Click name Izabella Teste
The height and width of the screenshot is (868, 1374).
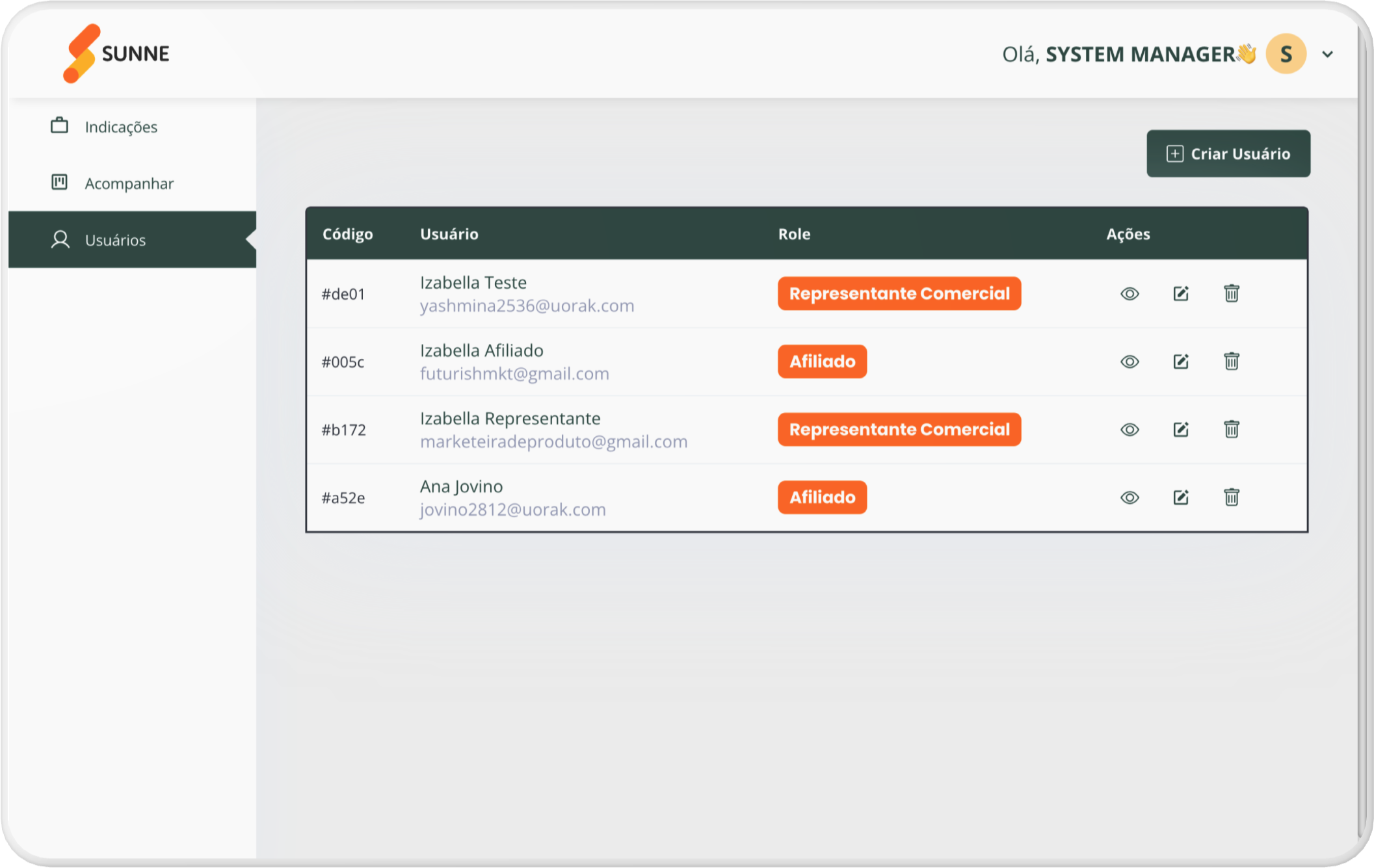click(473, 283)
